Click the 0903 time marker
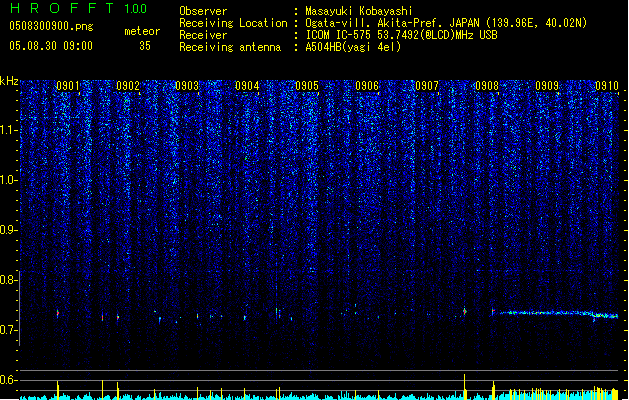 tap(187, 86)
